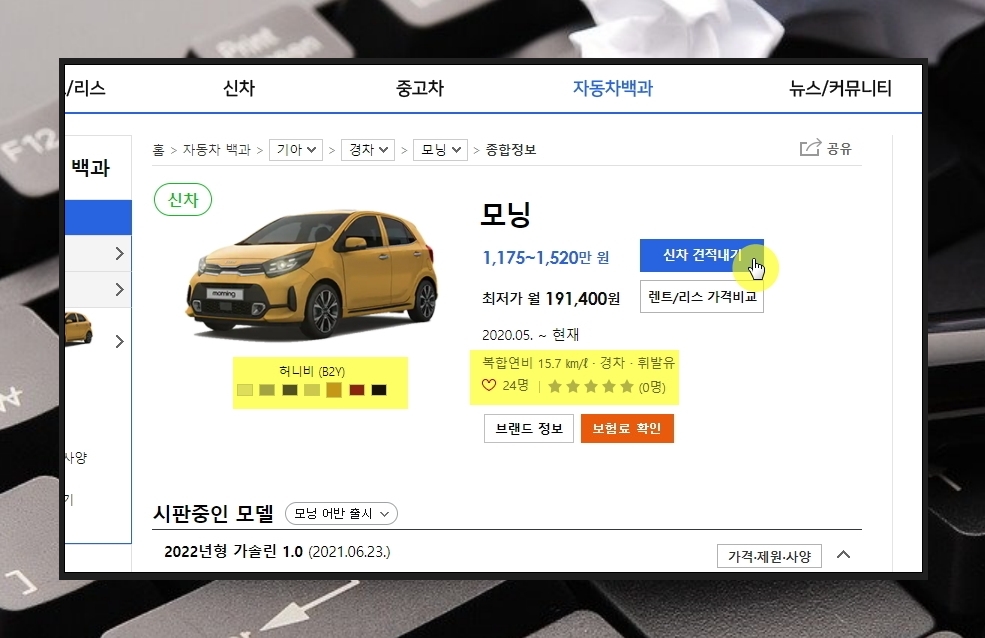Select the black color swatch

pyautogui.click(x=379, y=390)
